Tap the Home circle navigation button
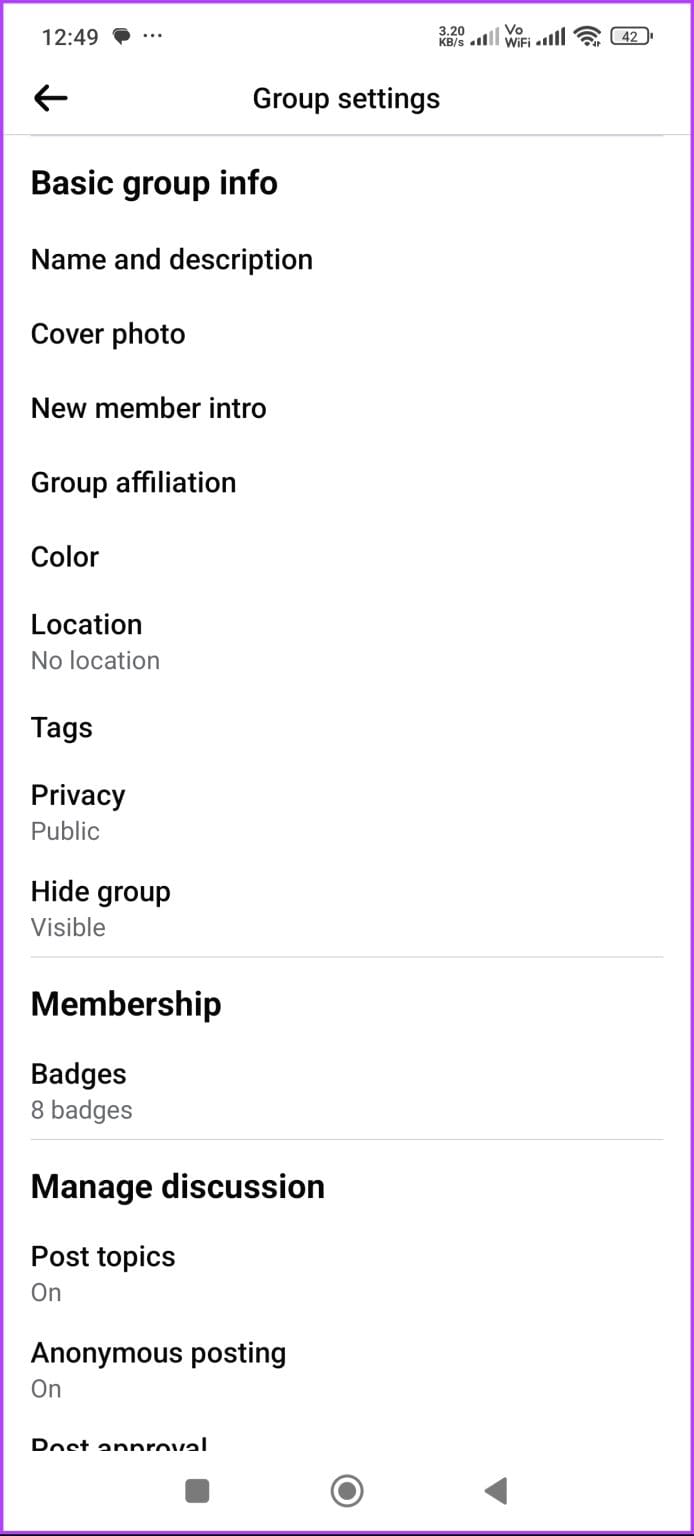694x1536 pixels. point(347,1490)
